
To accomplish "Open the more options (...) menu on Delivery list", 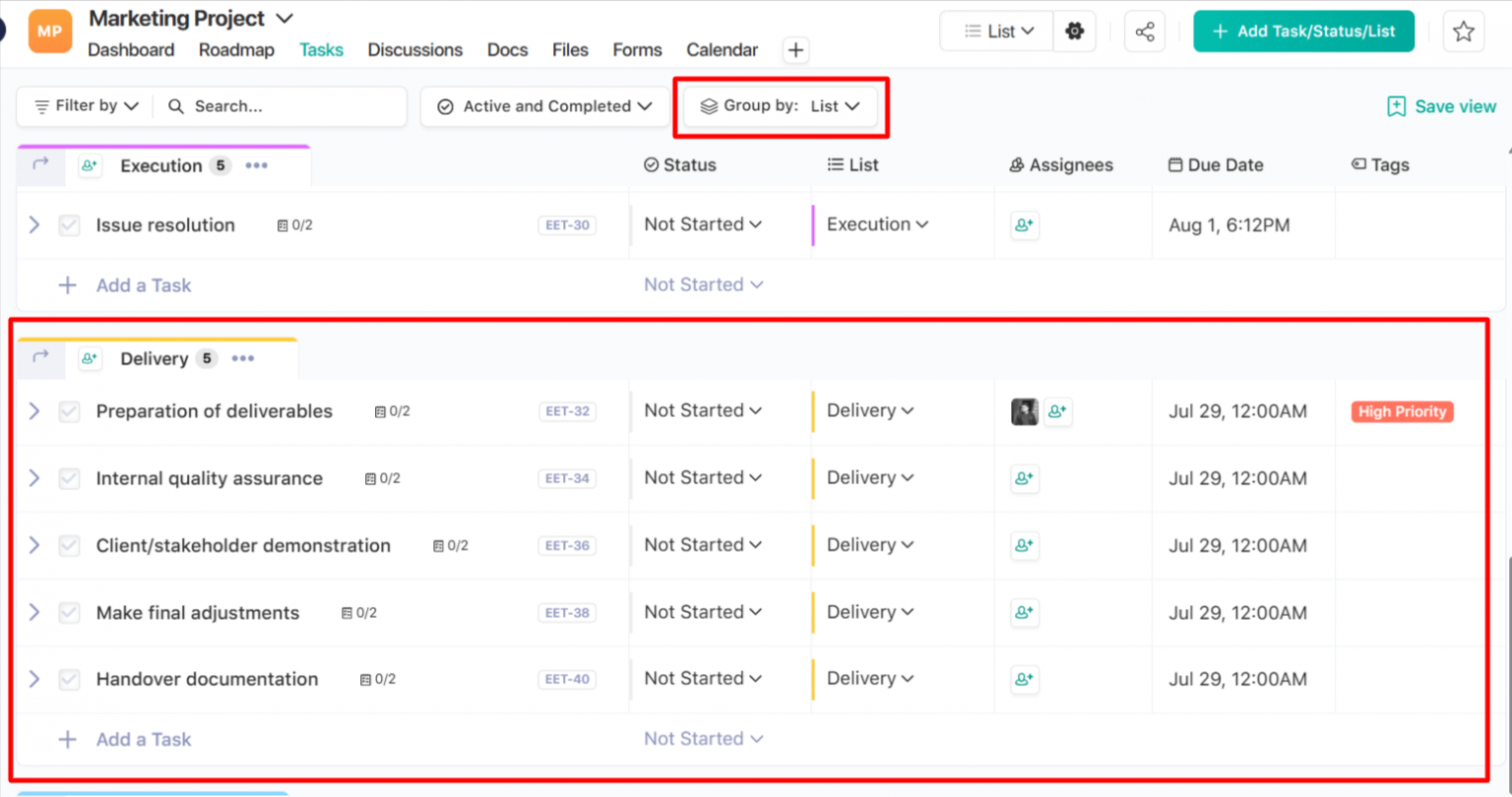I will pos(242,358).
